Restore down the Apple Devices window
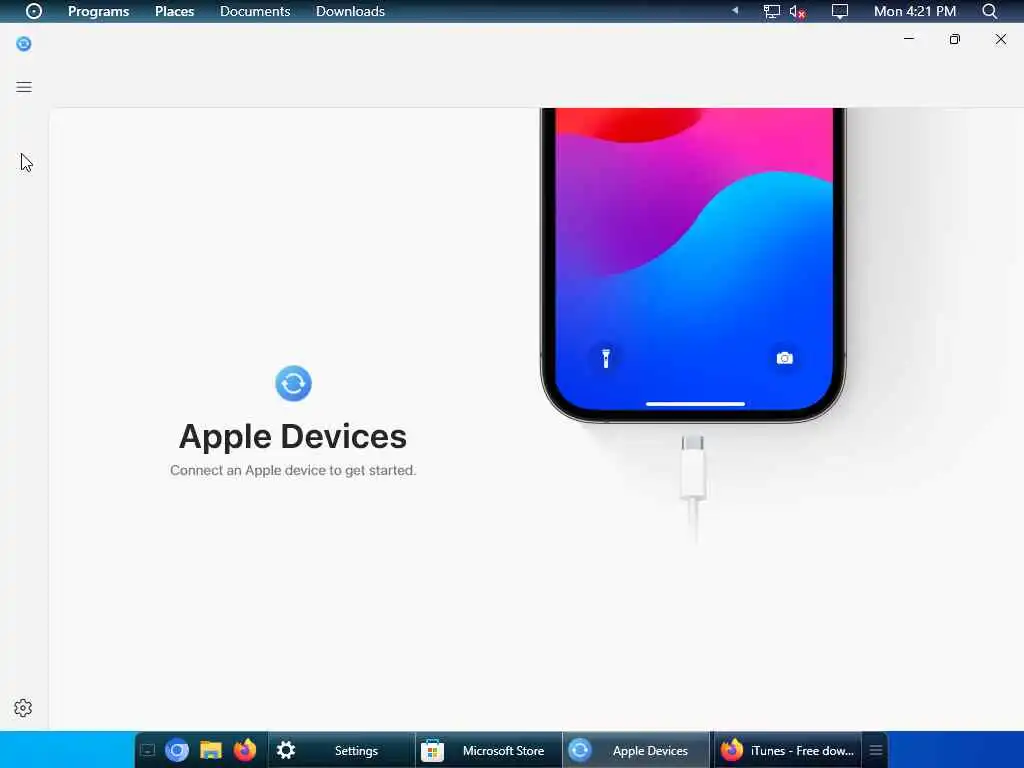Viewport: 1024px width, 768px height. pos(955,39)
